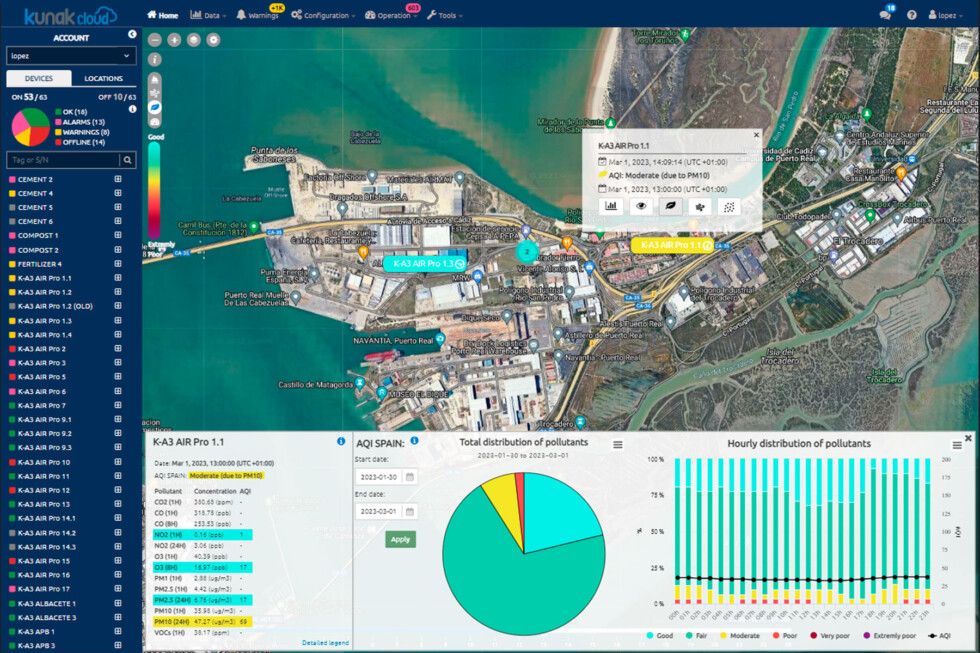Open the Configuration dropdown menu

(323, 16)
